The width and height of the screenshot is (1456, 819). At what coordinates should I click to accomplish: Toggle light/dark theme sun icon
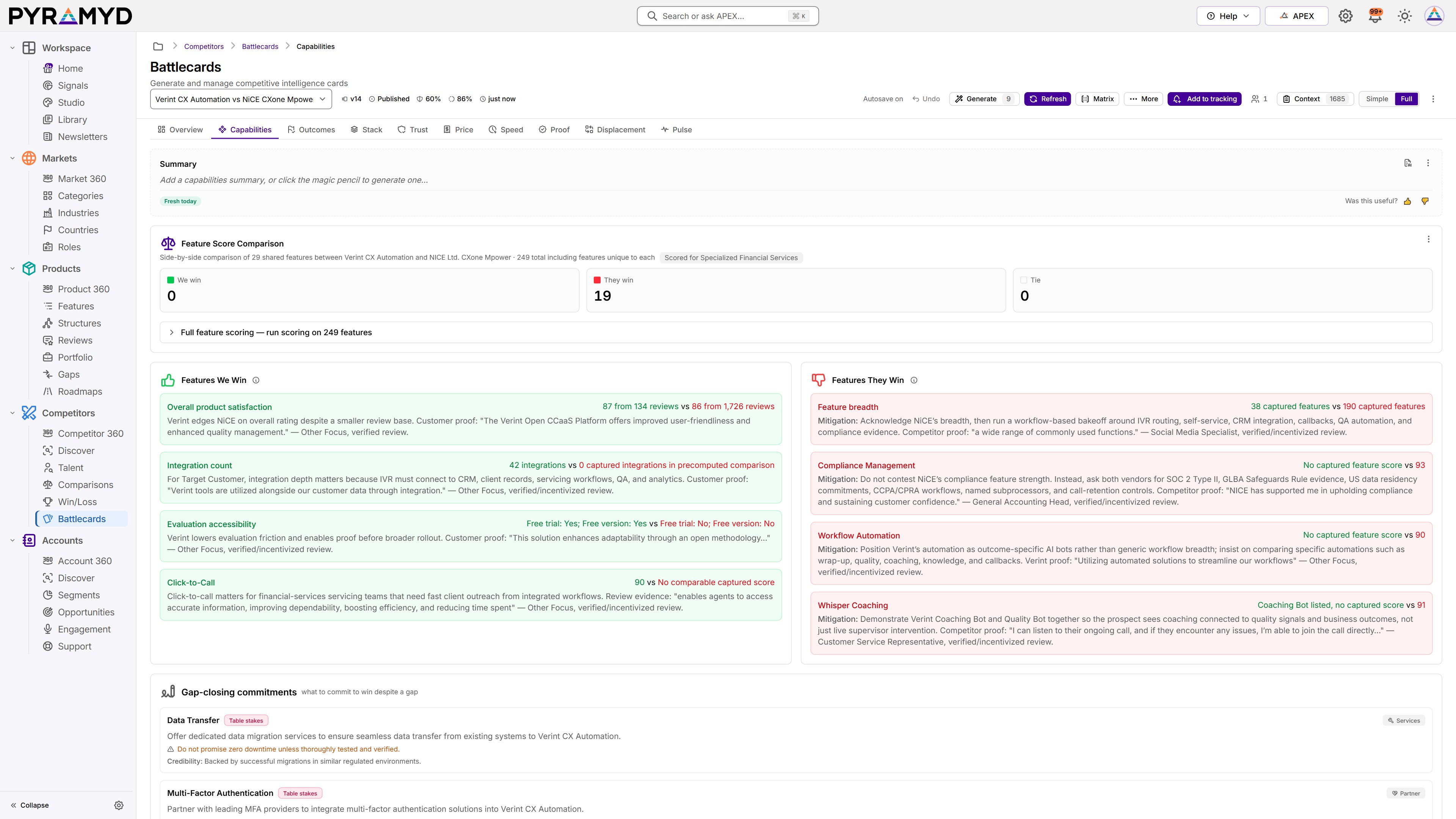click(x=1404, y=16)
